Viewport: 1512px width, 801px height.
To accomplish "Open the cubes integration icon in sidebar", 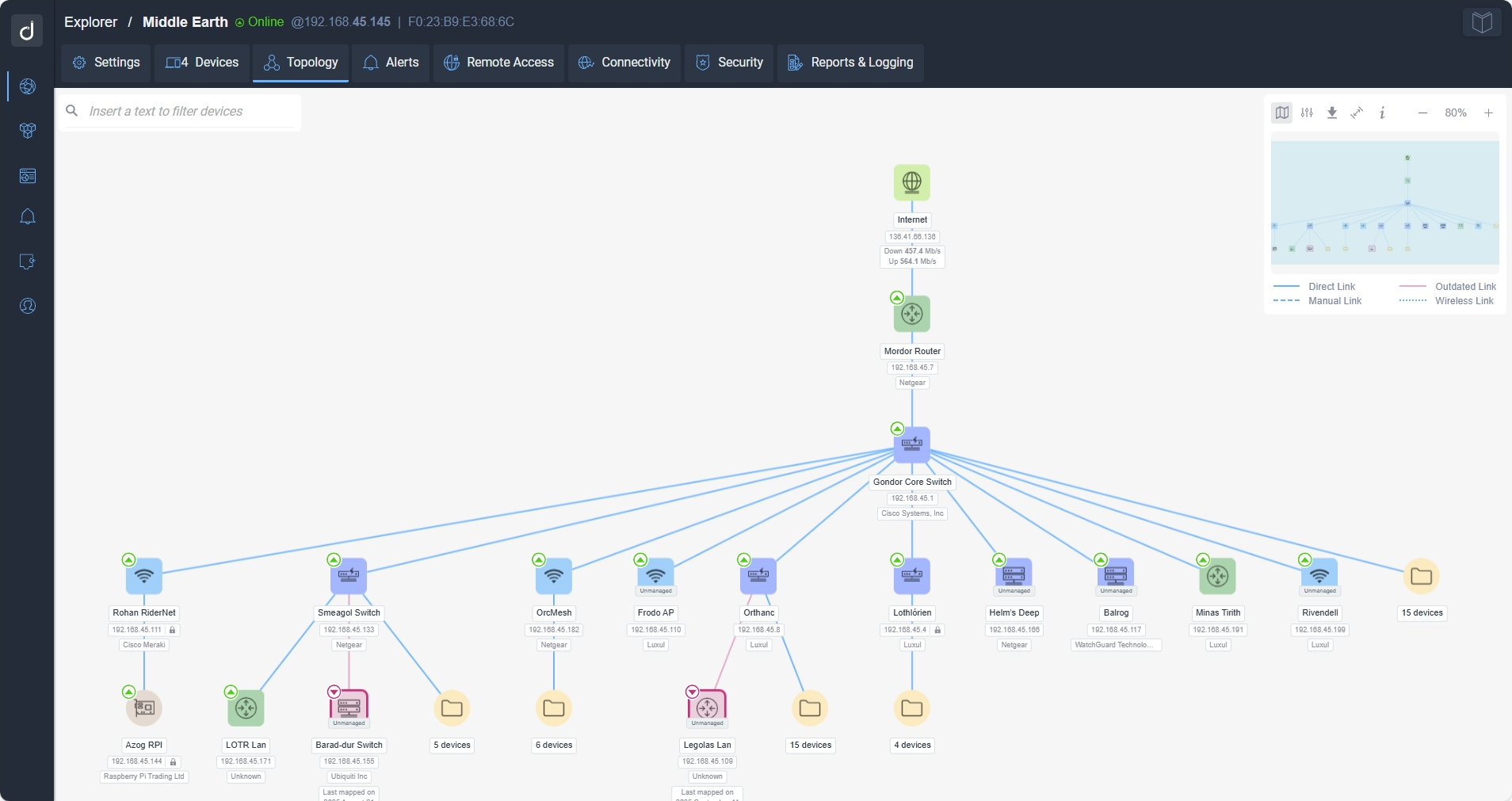I will tap(27, 132).
